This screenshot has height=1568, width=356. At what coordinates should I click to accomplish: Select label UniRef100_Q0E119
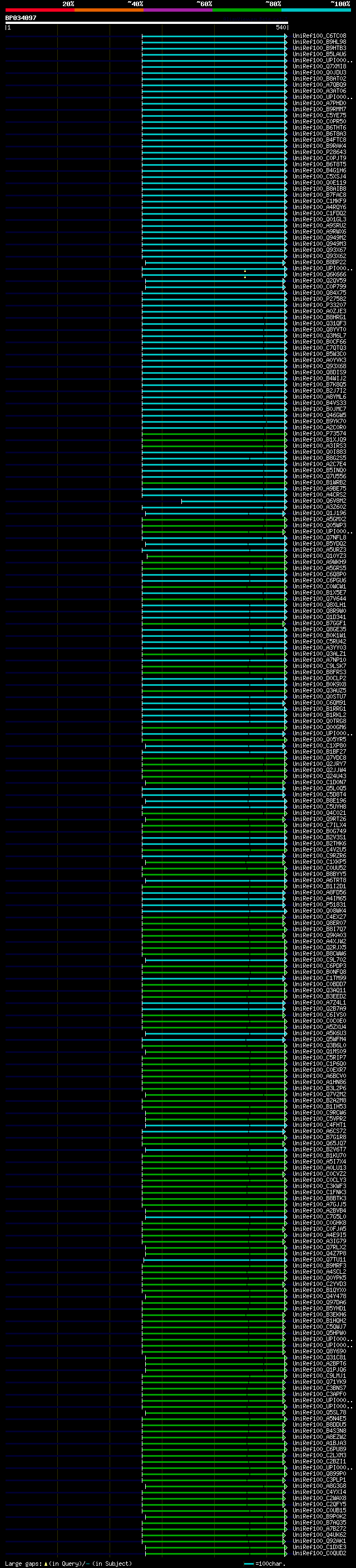(319, 182)
